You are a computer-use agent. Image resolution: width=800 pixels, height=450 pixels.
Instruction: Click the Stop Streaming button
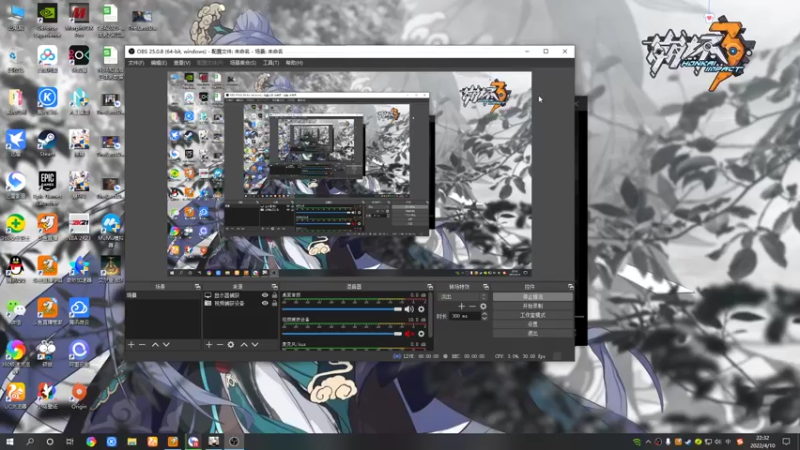tap(533, 297)
